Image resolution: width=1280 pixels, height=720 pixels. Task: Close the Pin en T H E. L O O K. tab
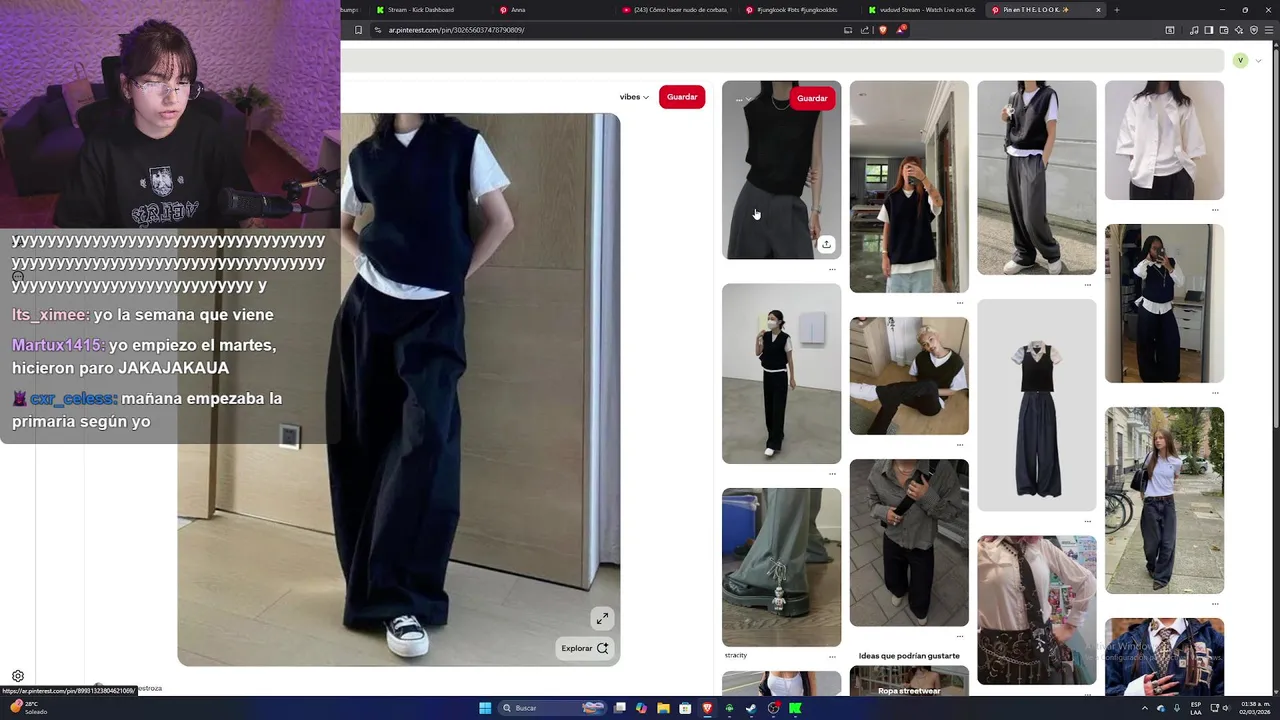pos(1098,10)
